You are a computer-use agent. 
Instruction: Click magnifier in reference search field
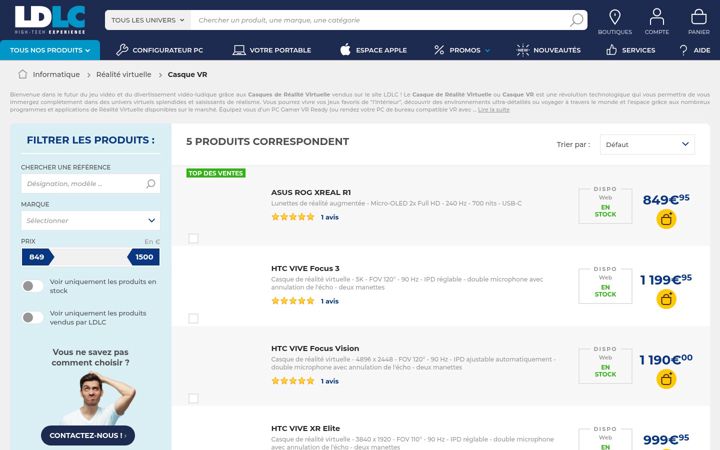[x=151, y=184]
